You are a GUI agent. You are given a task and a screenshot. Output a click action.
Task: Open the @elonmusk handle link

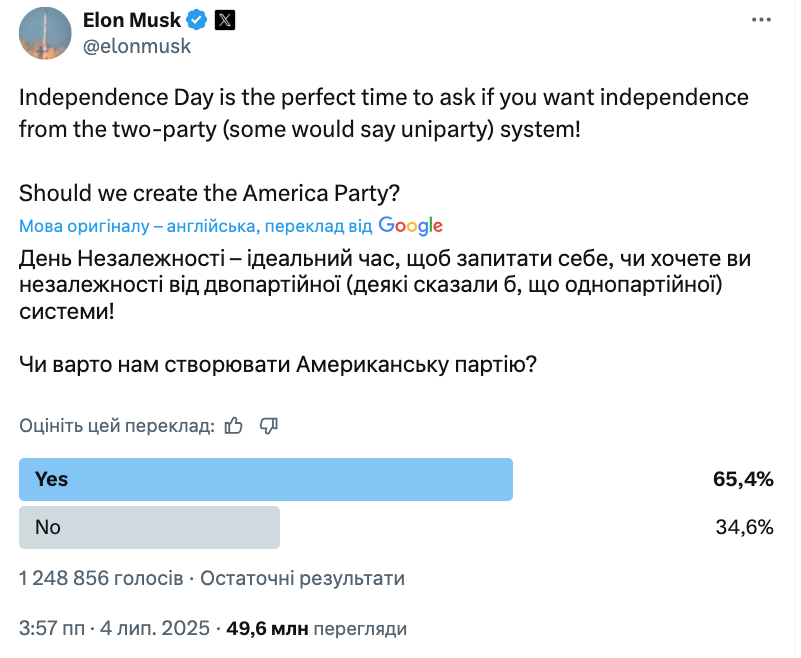point(137,46)
